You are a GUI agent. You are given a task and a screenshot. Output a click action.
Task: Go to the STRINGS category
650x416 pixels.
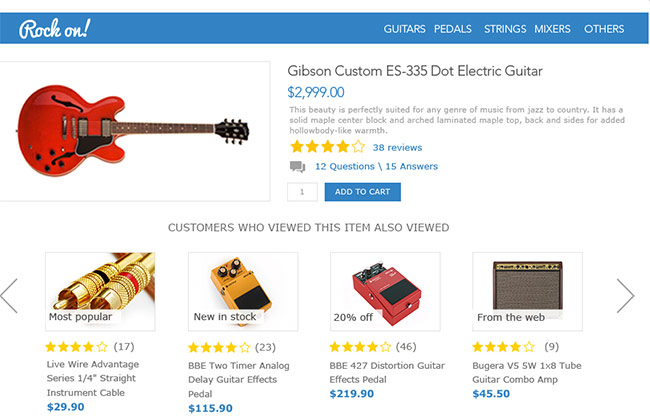[505, 29]
